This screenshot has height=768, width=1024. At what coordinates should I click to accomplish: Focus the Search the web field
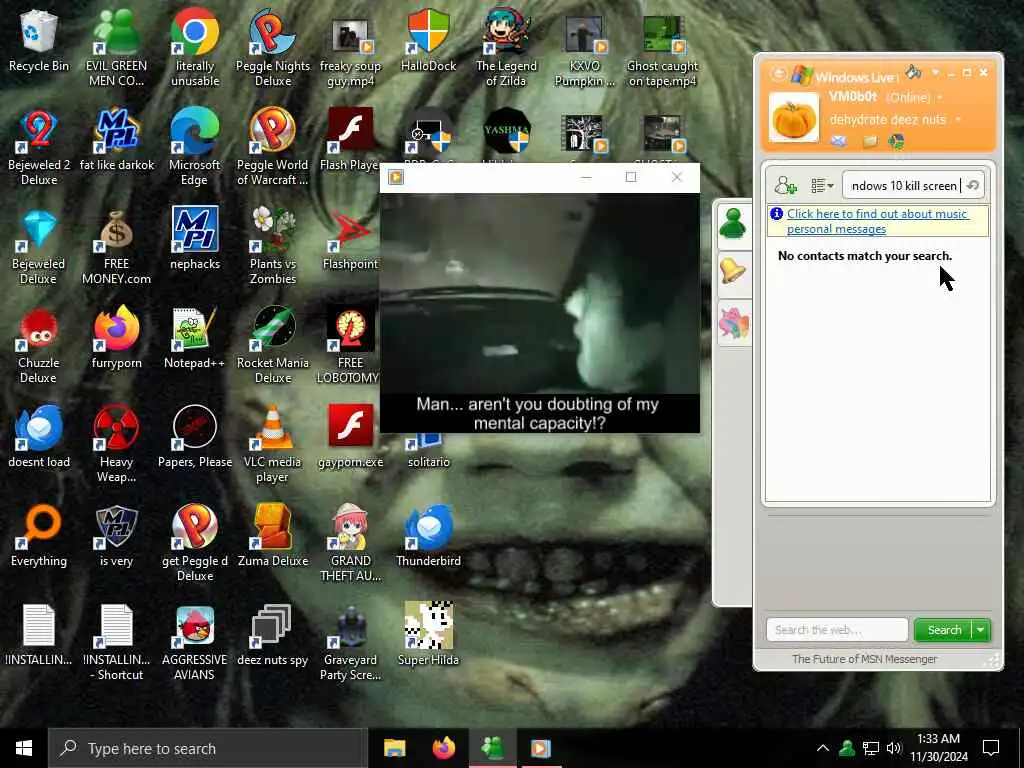(837, 630)
